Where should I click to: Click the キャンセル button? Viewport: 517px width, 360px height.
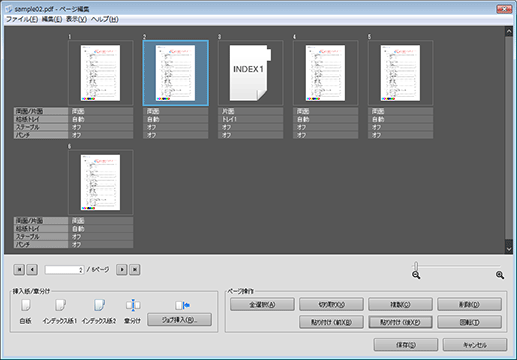point(475,345)
